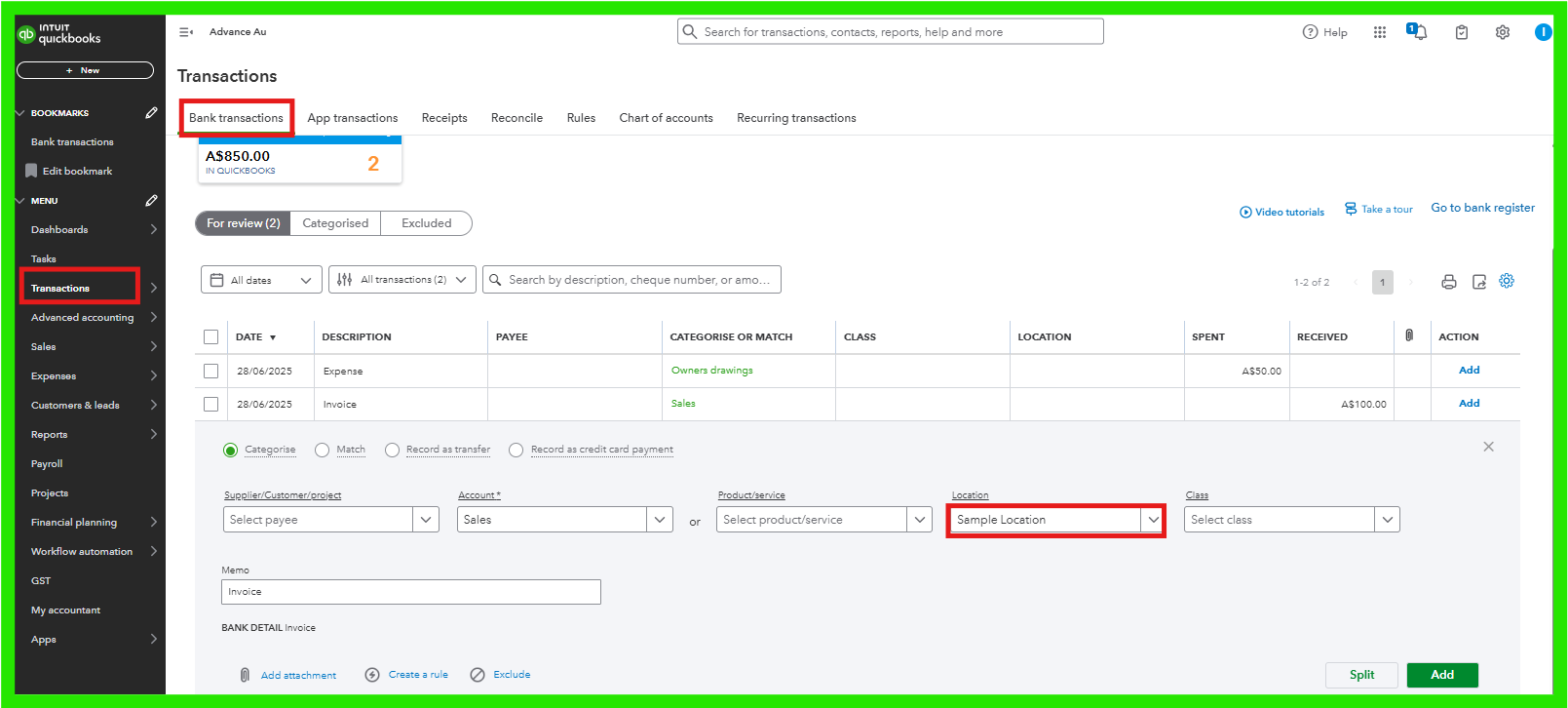Close the expanded transaction panel
The height and width of the screenshot is (708, 1568).
pos(1488,447)
